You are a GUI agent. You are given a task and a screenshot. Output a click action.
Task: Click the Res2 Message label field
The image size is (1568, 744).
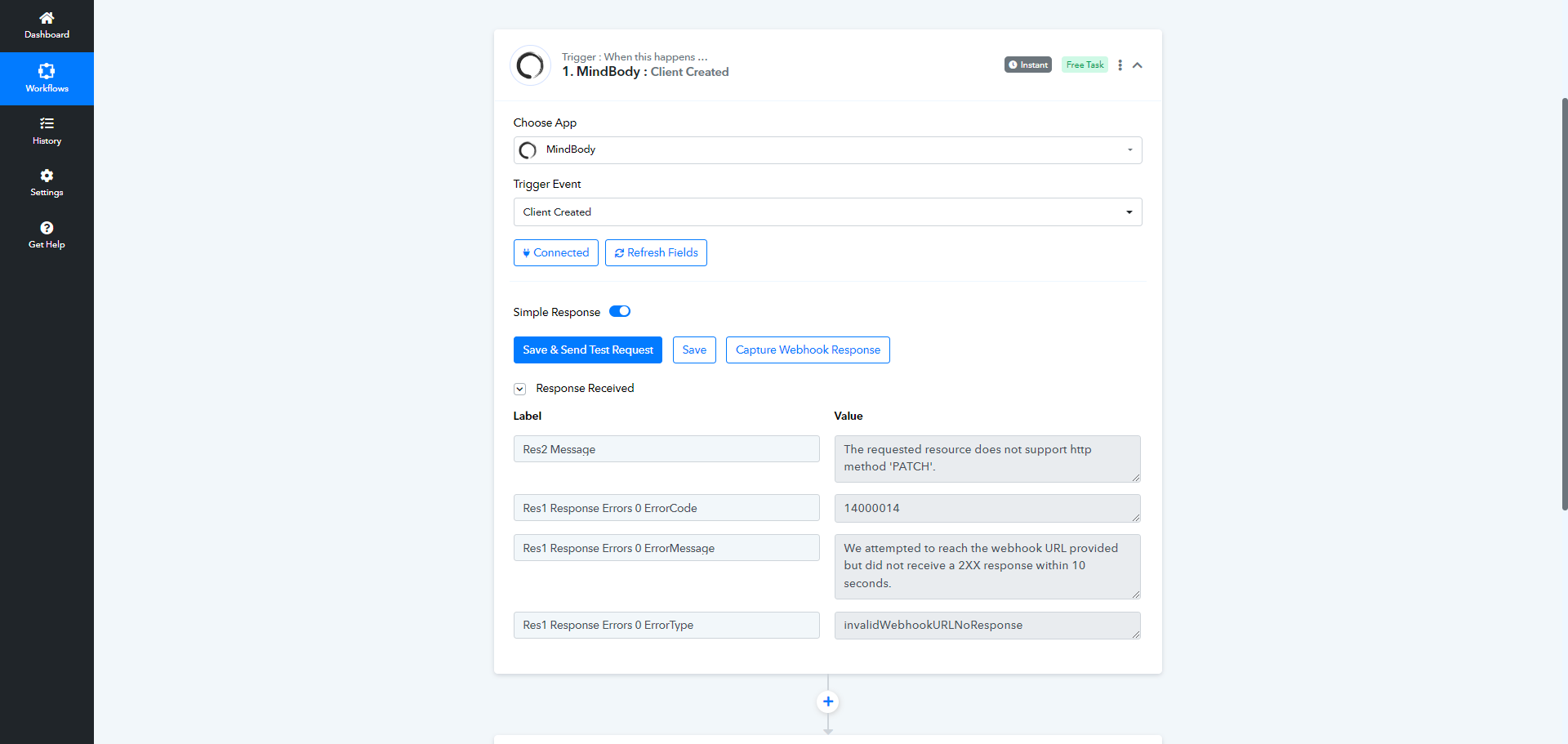coord(666,449)
